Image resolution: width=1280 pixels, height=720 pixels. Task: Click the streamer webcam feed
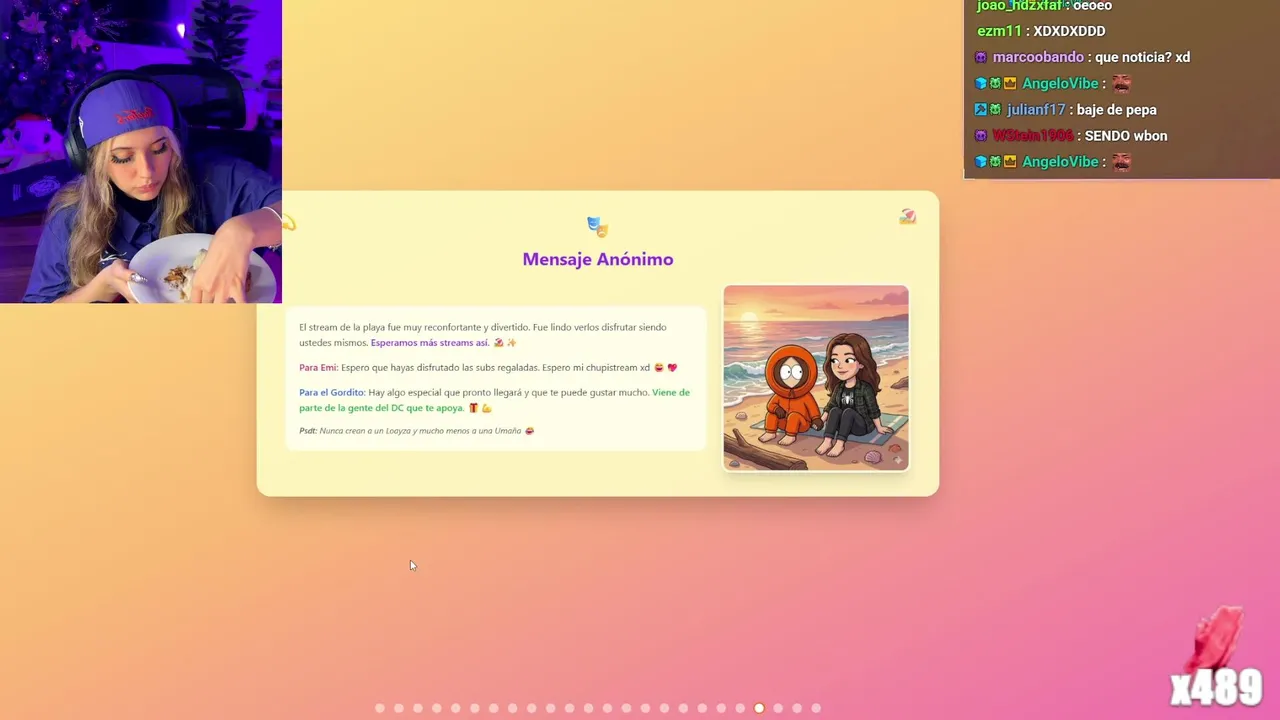point(141,151)
